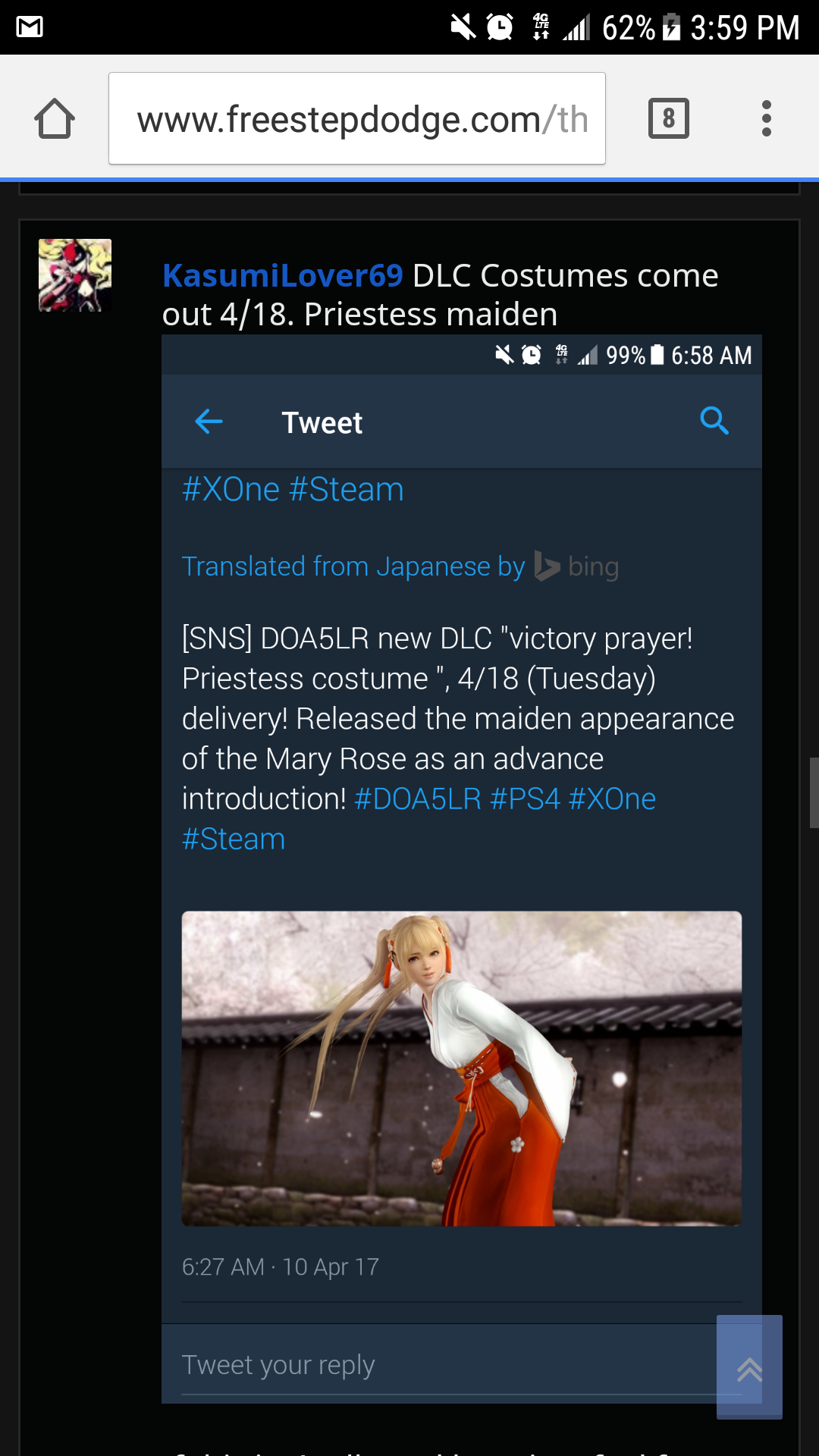Viewport: 819px width, 1456px height.
Task: Tap the alarm clock status bar icon
Action: (x=500, y=27)
